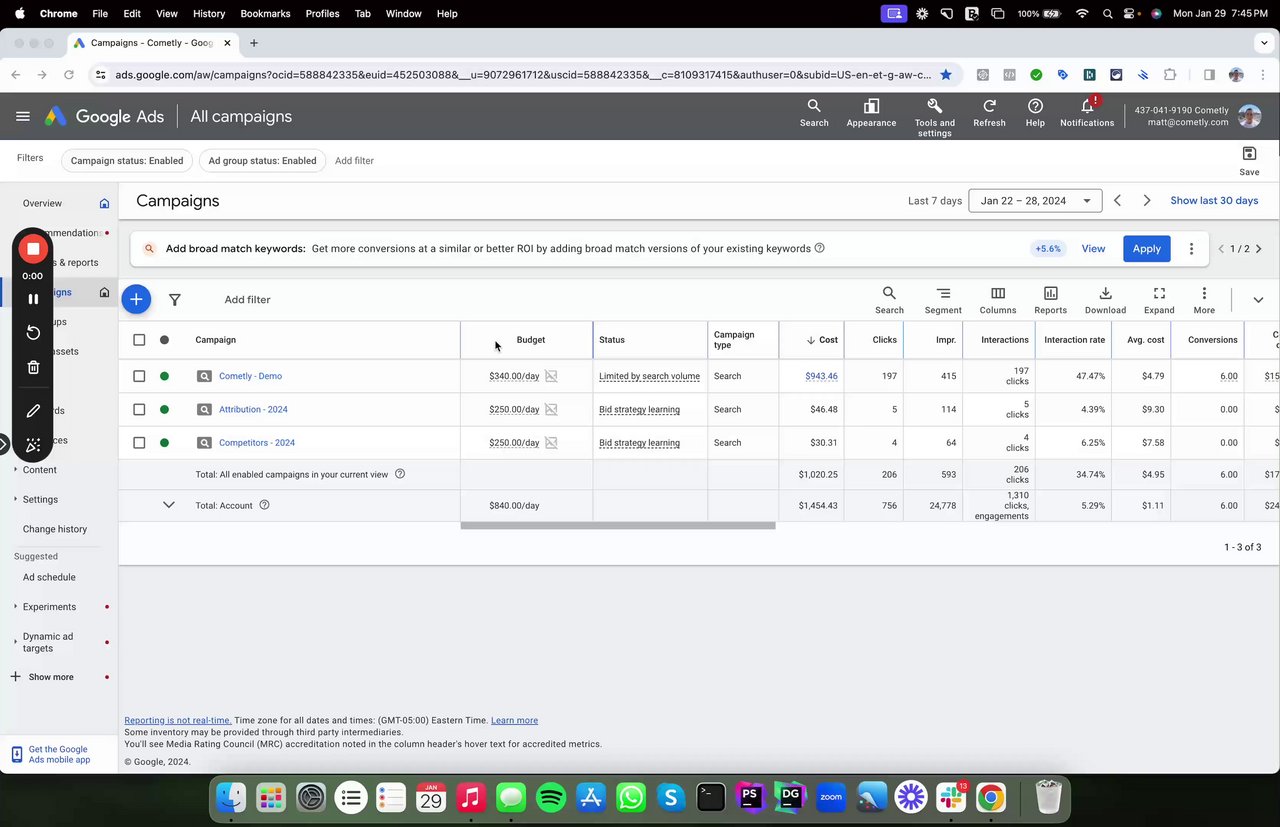Open Notifications bell
Viewport: 1280px width, 827px height.
tap(1087, 112)
